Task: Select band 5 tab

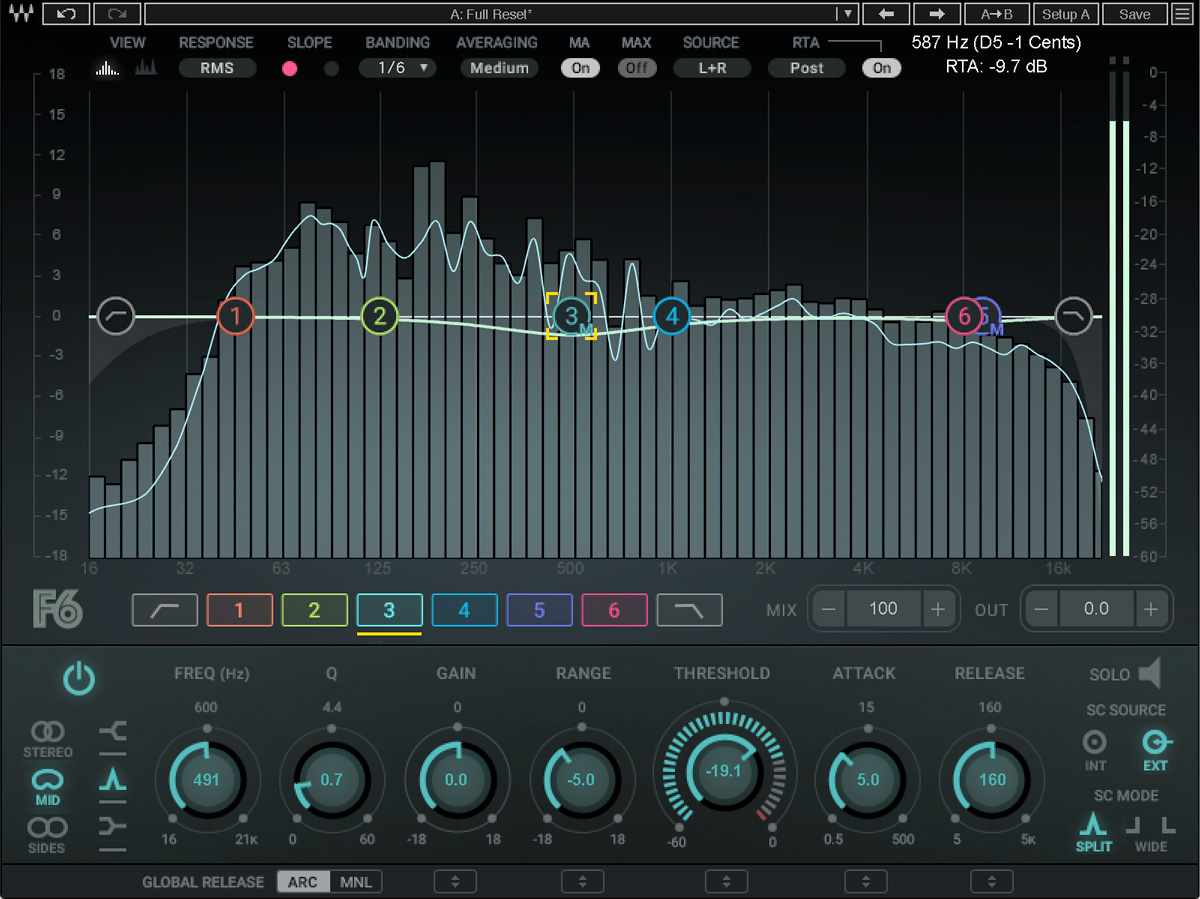Action: coord(540,610)
